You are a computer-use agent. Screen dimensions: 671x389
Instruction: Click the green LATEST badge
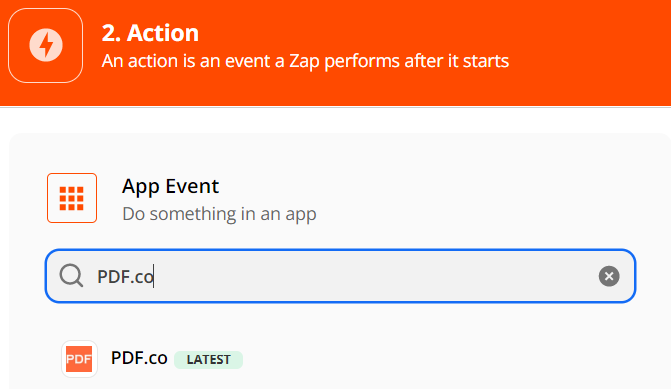coord(208,359)
